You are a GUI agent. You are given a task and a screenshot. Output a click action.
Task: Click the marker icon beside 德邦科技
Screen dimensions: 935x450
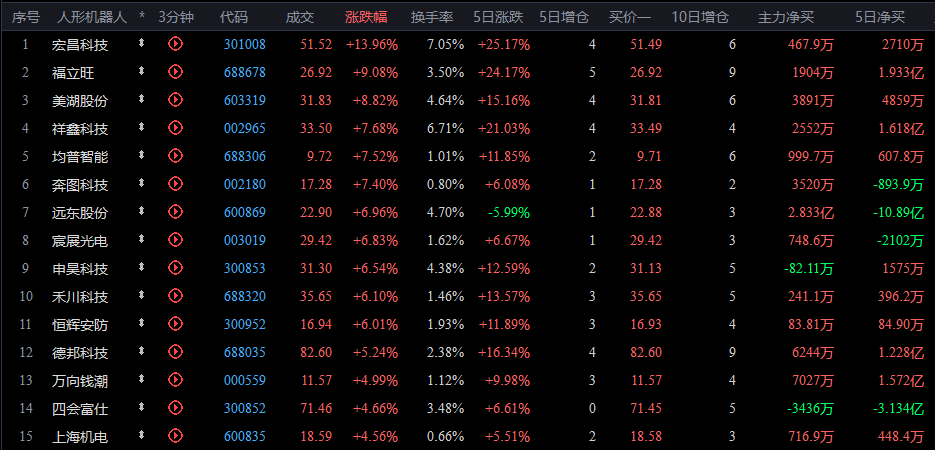click(141, 350)
